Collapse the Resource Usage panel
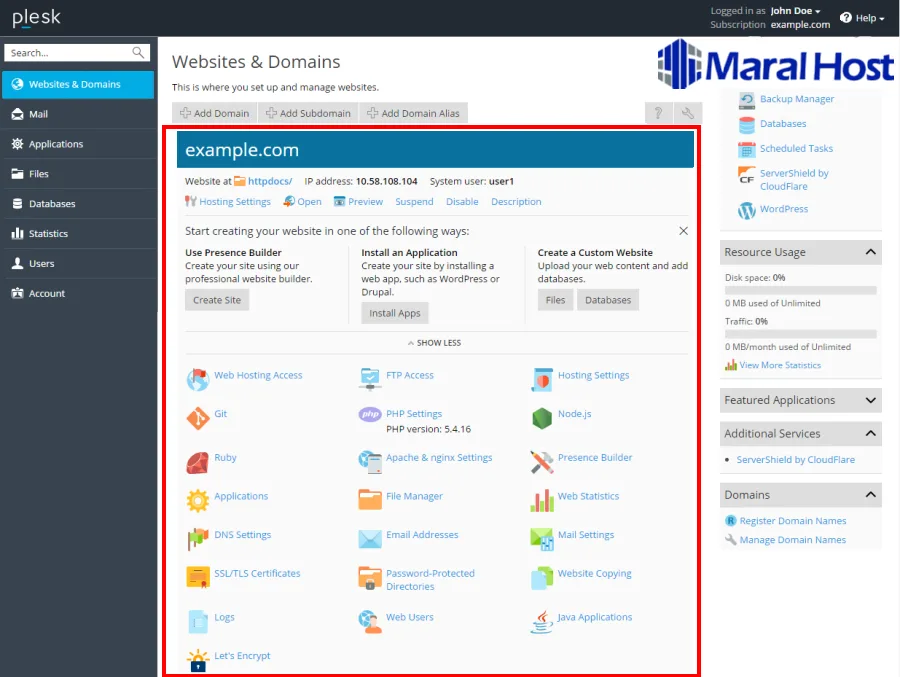 tap(870, 253)
